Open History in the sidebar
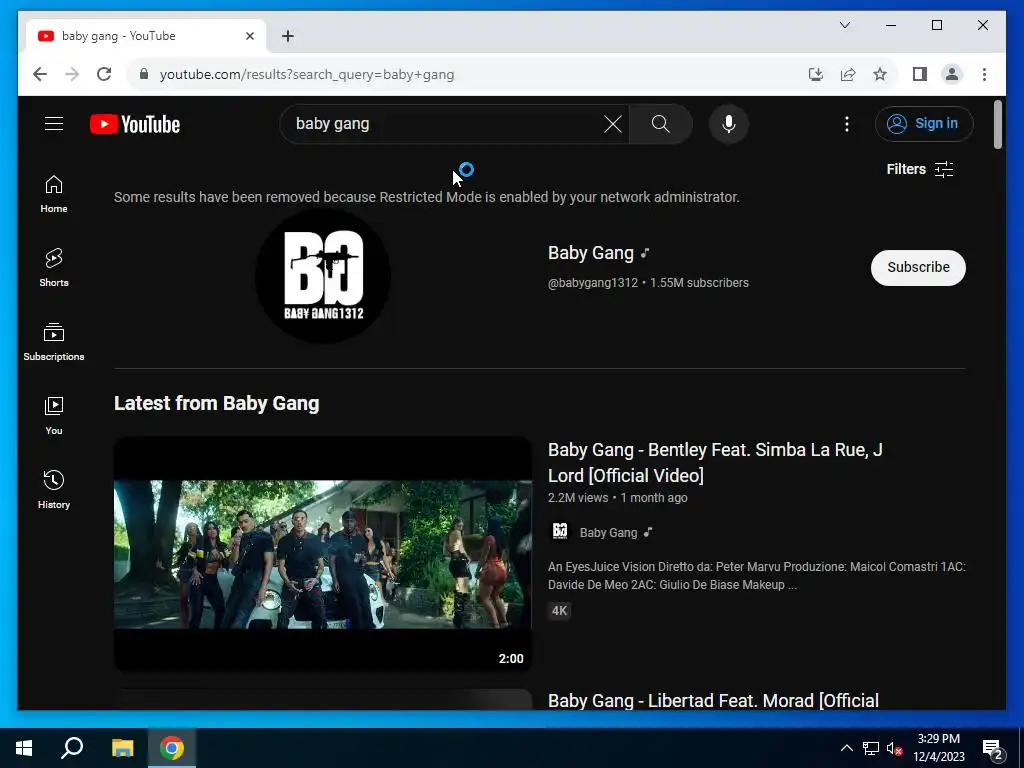The height and width of the screenshot is (768, 1024). point(54,489)
